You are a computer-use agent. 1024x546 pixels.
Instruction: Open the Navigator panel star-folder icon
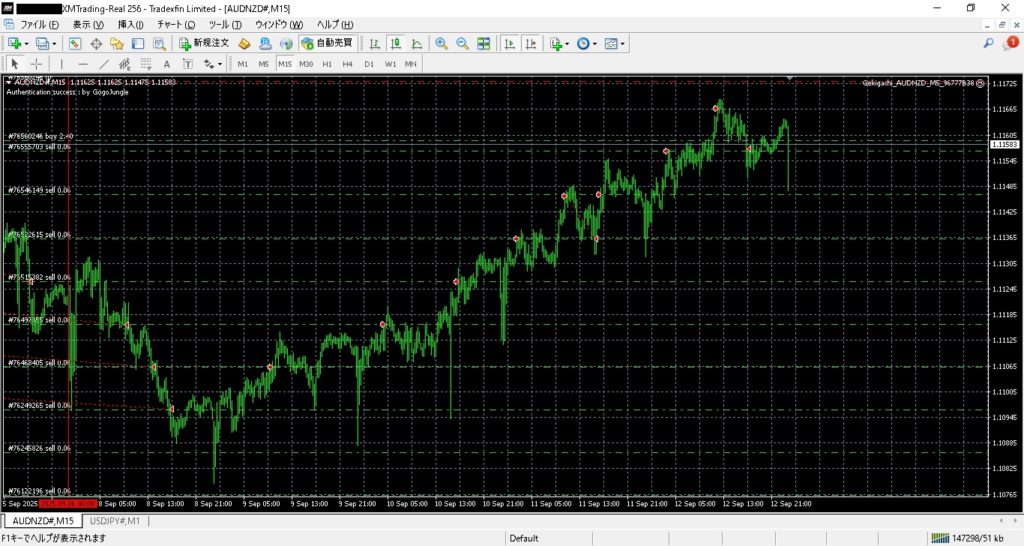pyautogui.click(x=117, y=43)
